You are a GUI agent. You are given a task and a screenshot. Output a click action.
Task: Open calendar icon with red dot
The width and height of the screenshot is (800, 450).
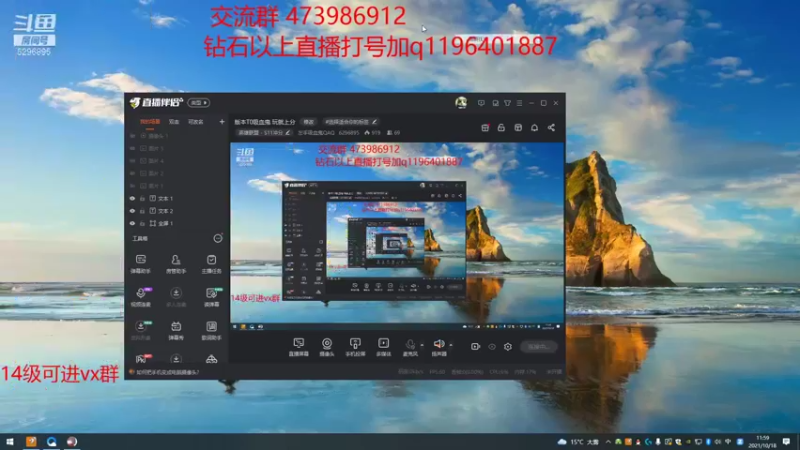pyautogui.click(x=485, y=128)
